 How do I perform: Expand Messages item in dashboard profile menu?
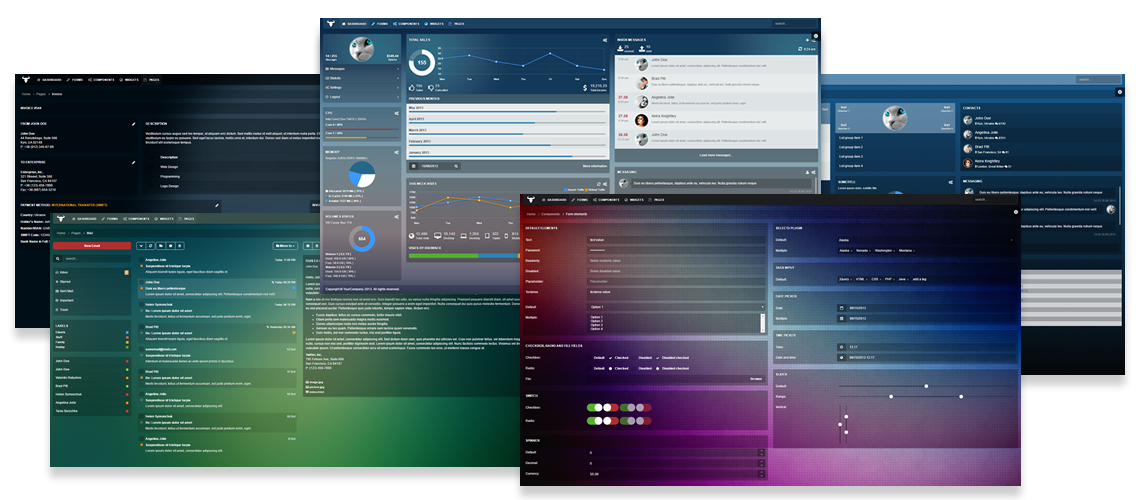click(362, 68)
